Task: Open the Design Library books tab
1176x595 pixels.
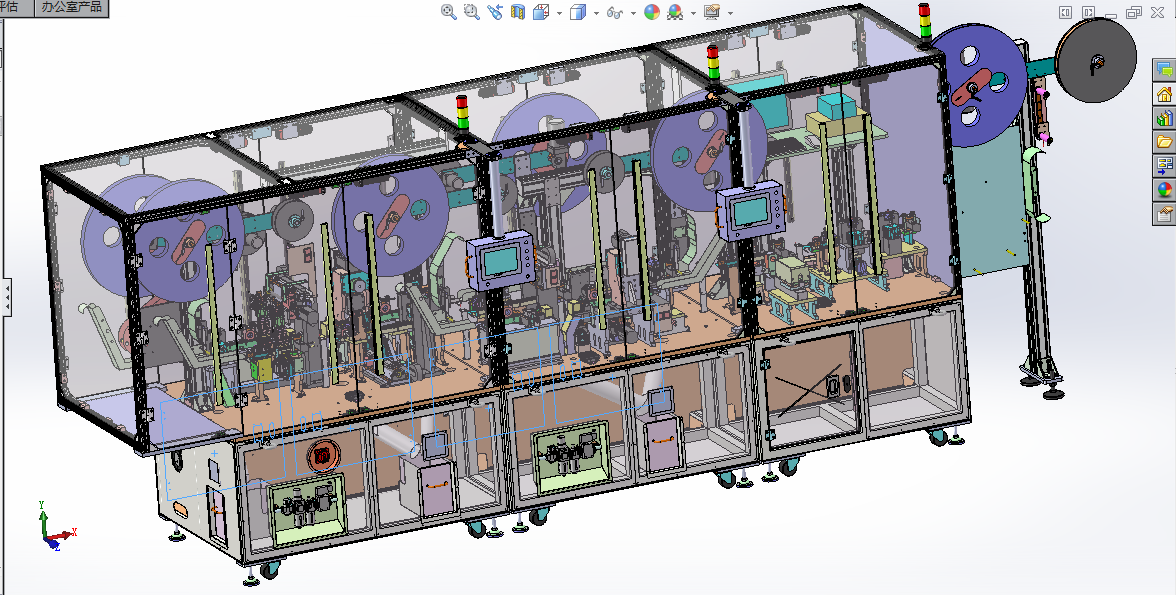Action: pyautogui.click(x=1164, y=119)
